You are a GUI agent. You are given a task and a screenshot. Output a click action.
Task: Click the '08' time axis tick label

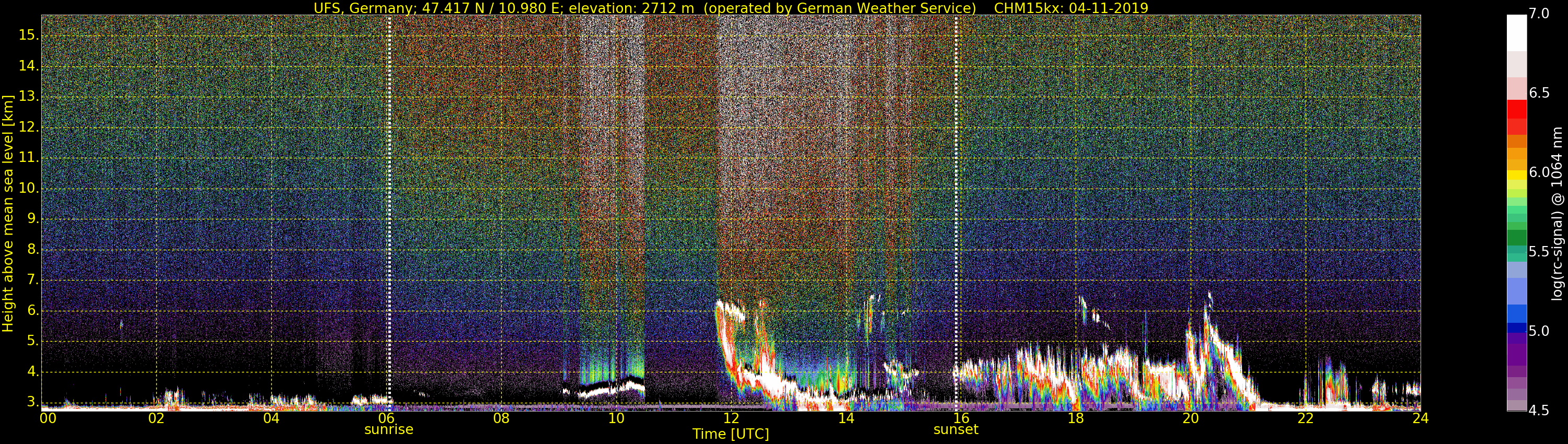coord(501,418)
